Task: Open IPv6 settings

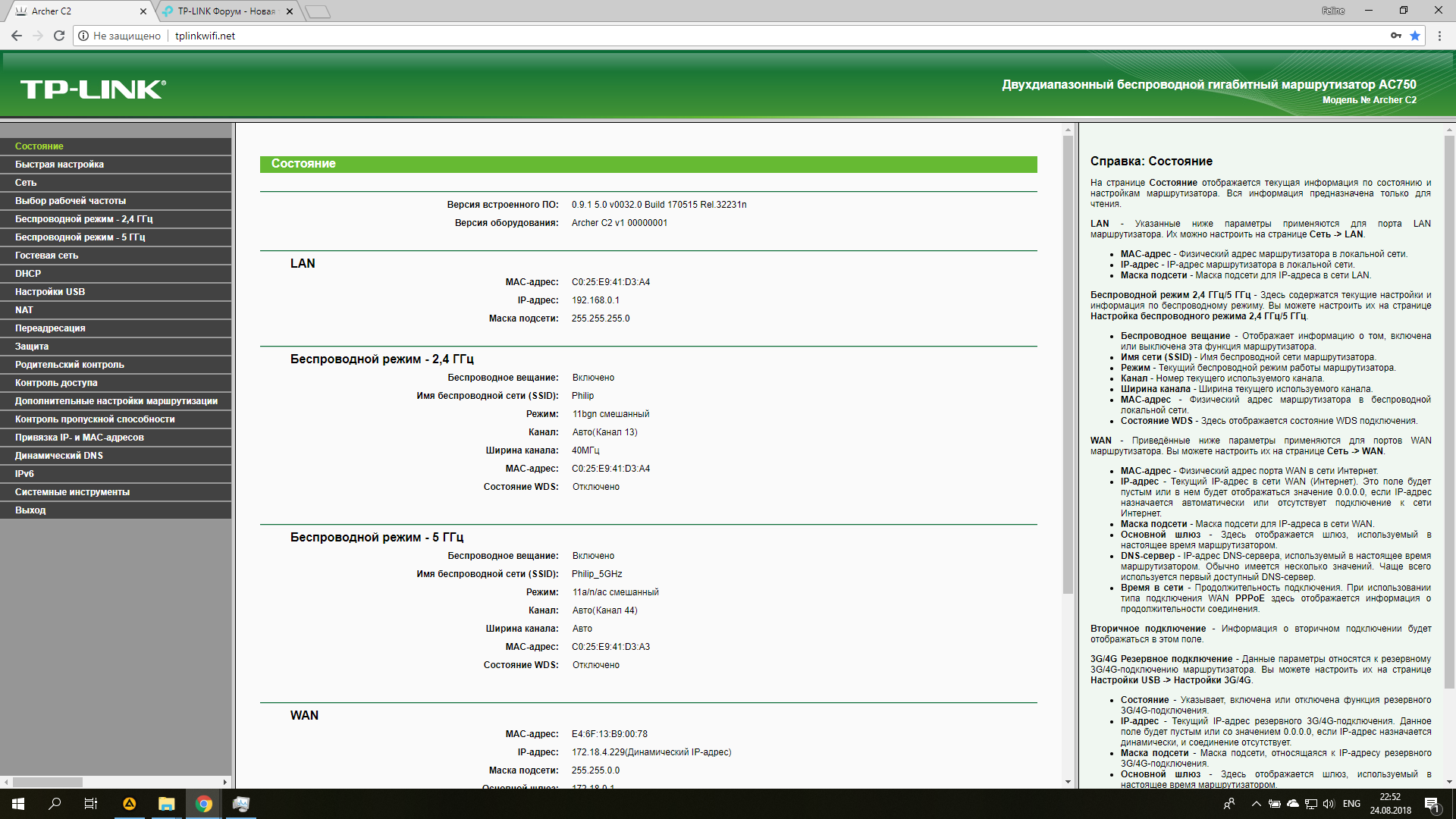Action: tap(115, 474)
